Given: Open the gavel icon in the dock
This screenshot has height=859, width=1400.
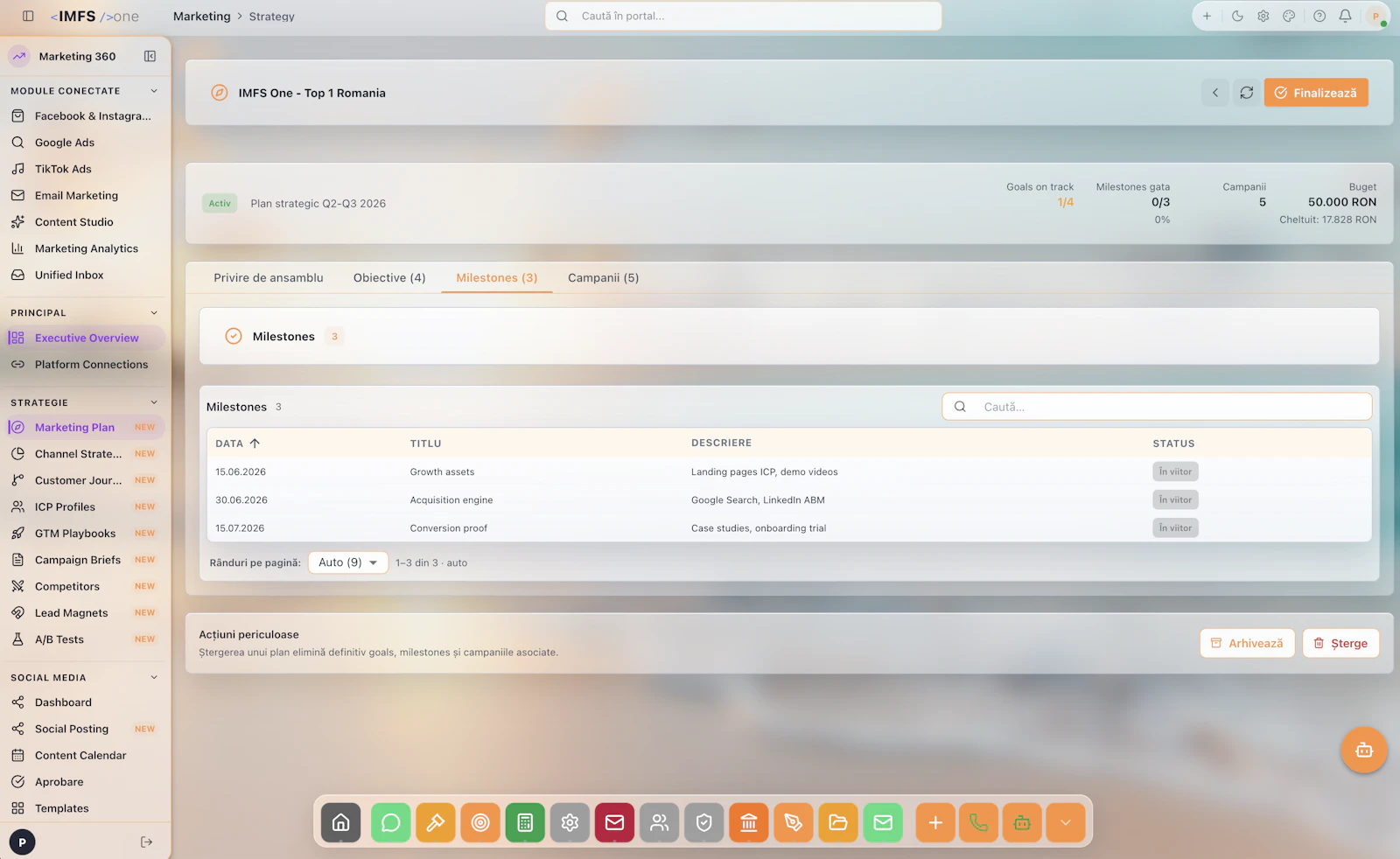Looking at the screenshot, I should pyautogui.click(x=436, y=822).
